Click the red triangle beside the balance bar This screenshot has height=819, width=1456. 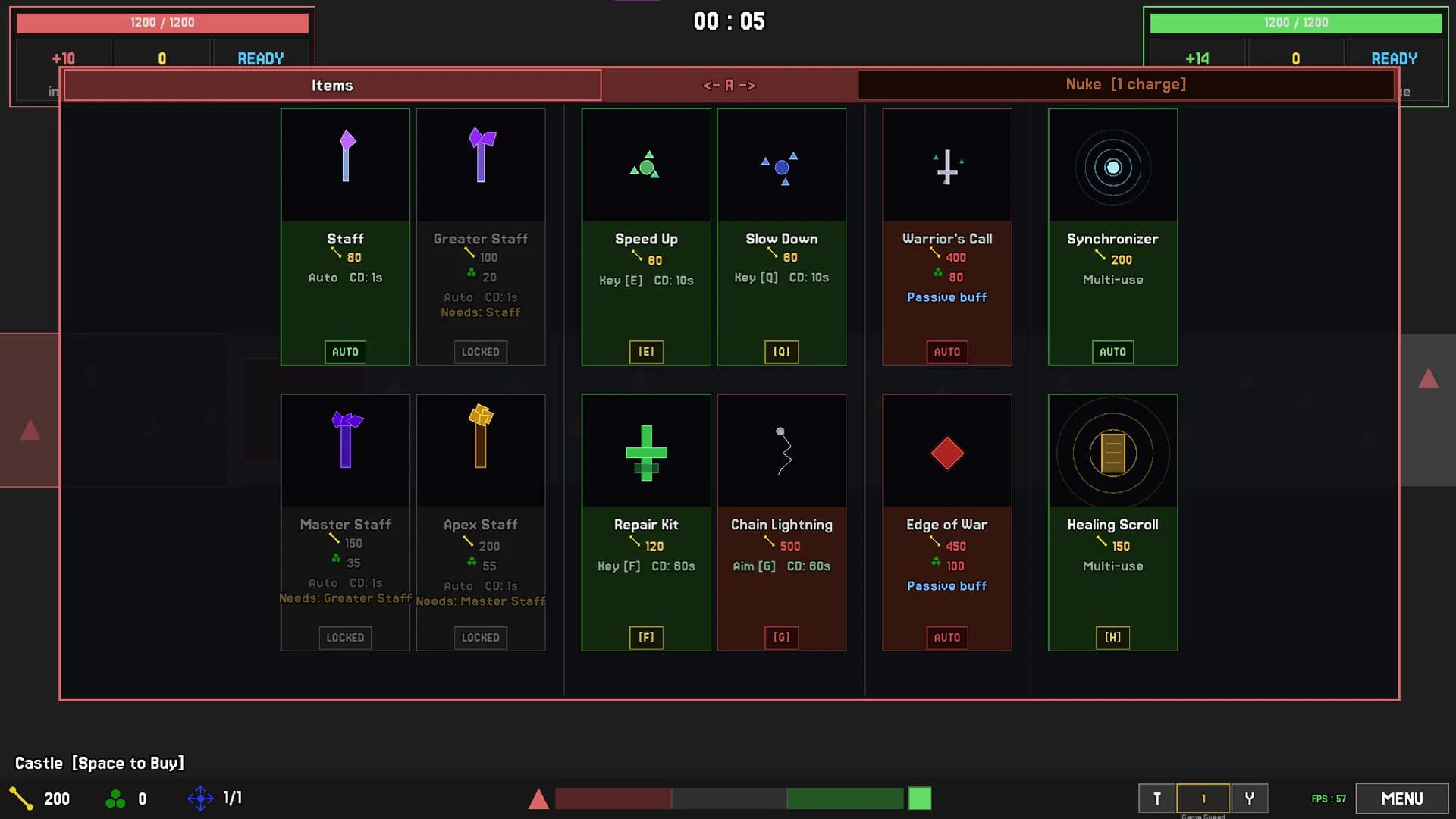538,799
